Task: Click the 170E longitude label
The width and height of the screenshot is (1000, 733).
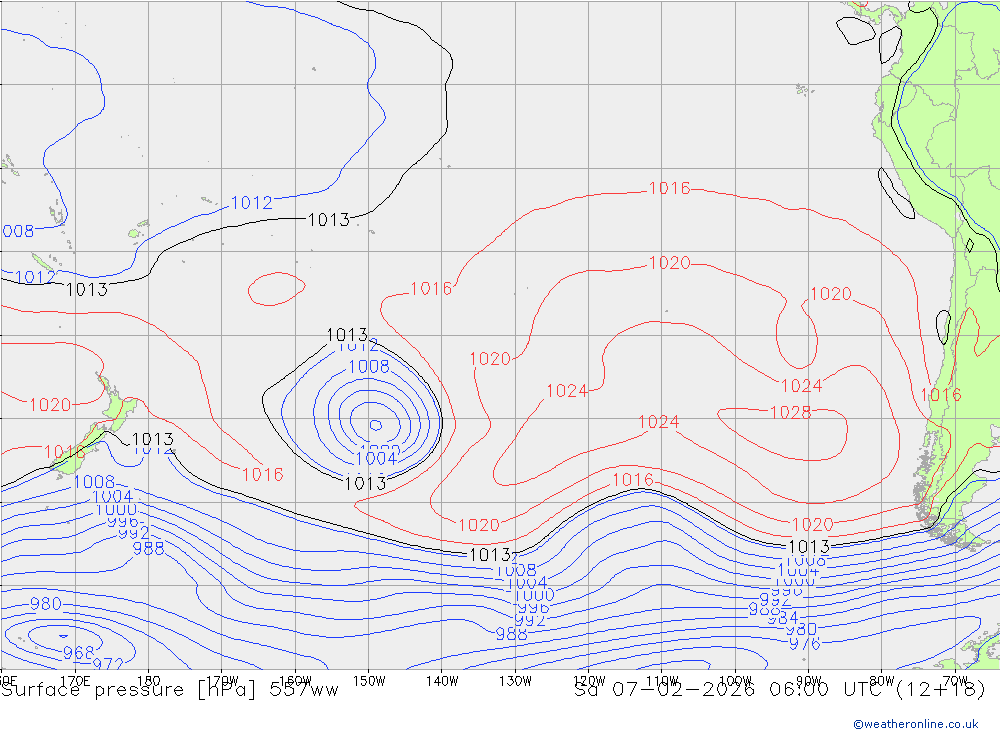Action: 75,681
